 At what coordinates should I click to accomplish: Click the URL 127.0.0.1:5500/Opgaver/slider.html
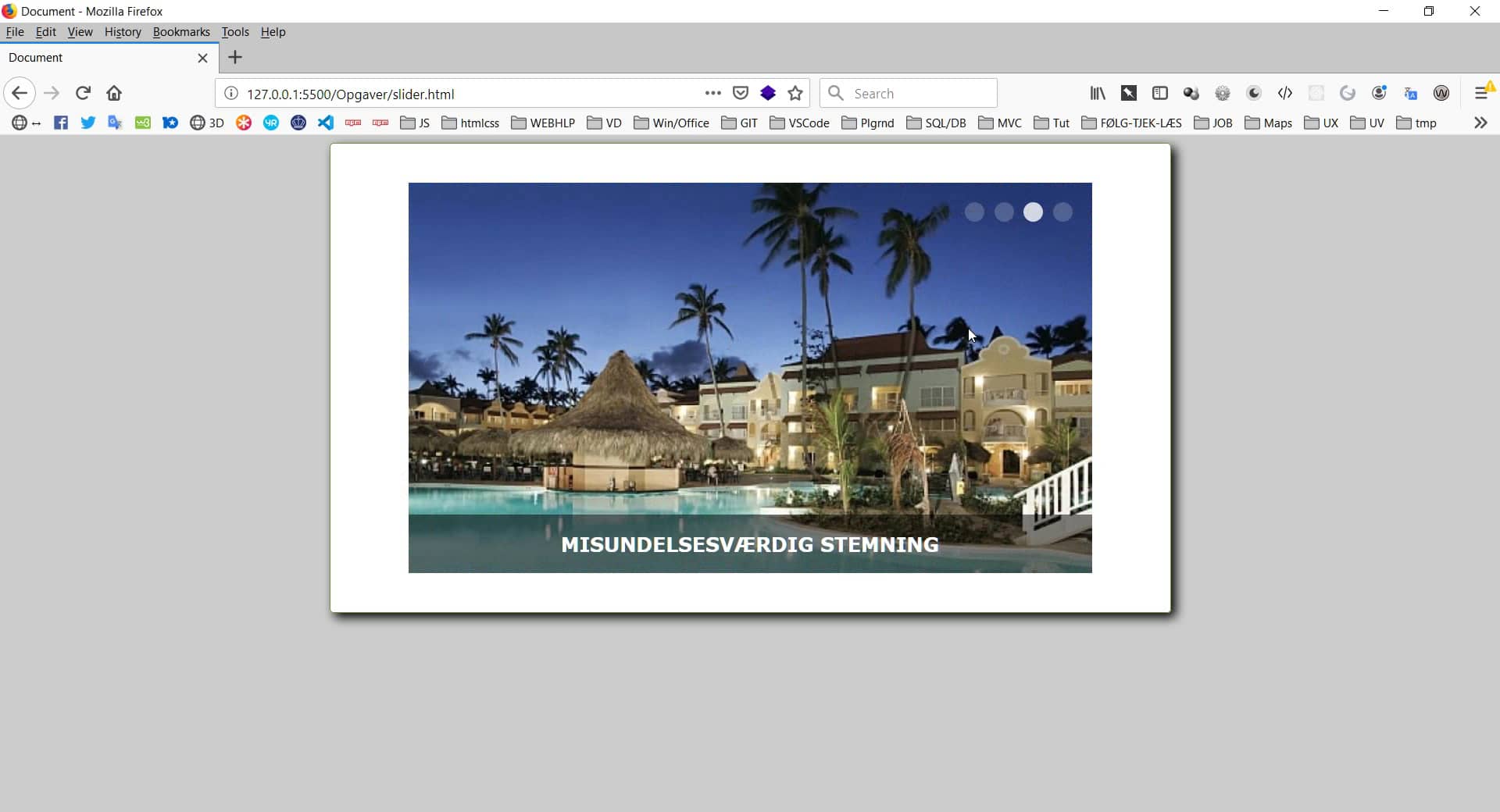351,94
